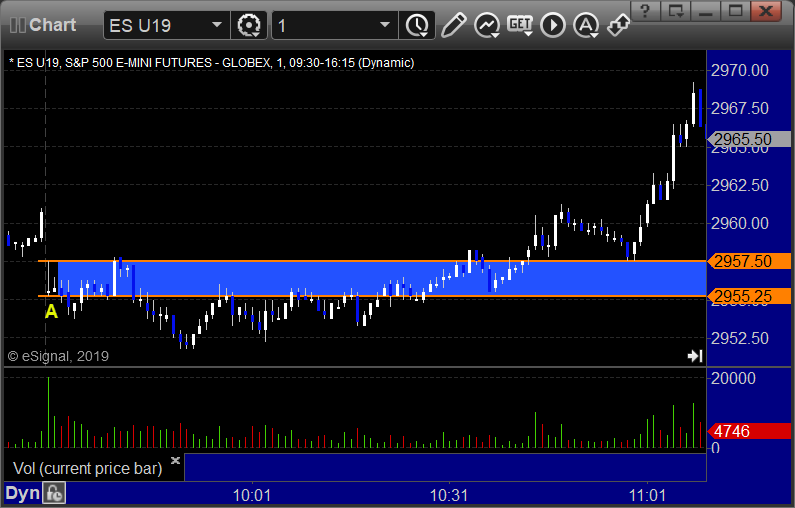Click the Vol (current price bar) label
This screenshot has width=795, height=508.
pyautogui.click(x=87, y=468)
